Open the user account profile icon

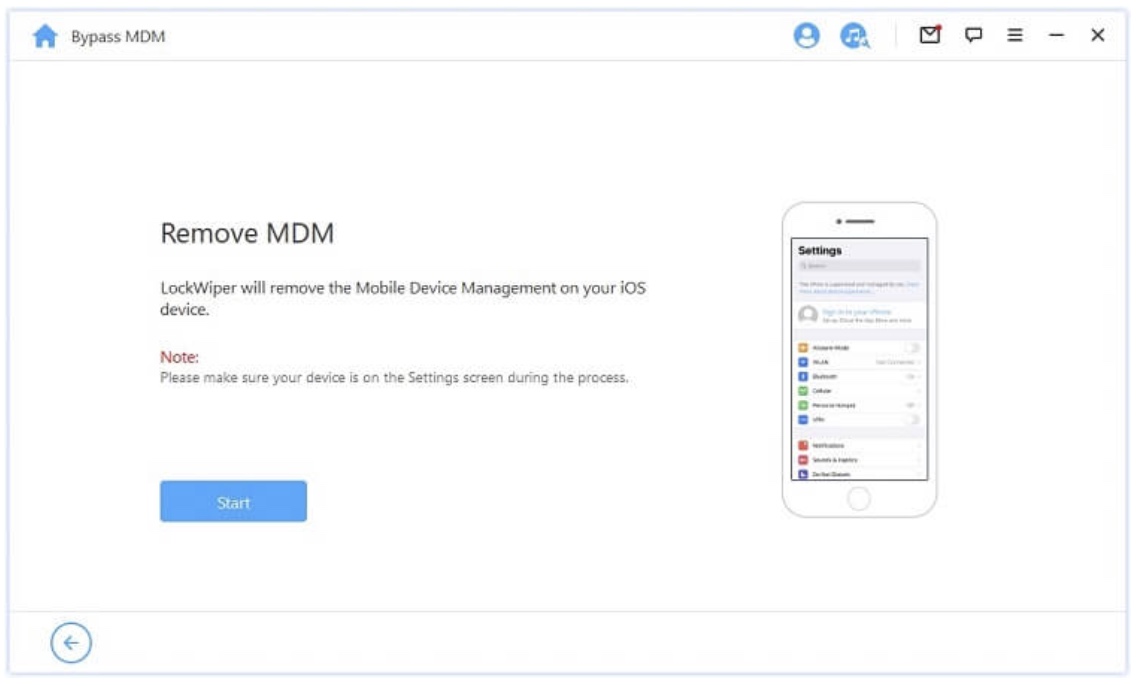click(806, 35)
